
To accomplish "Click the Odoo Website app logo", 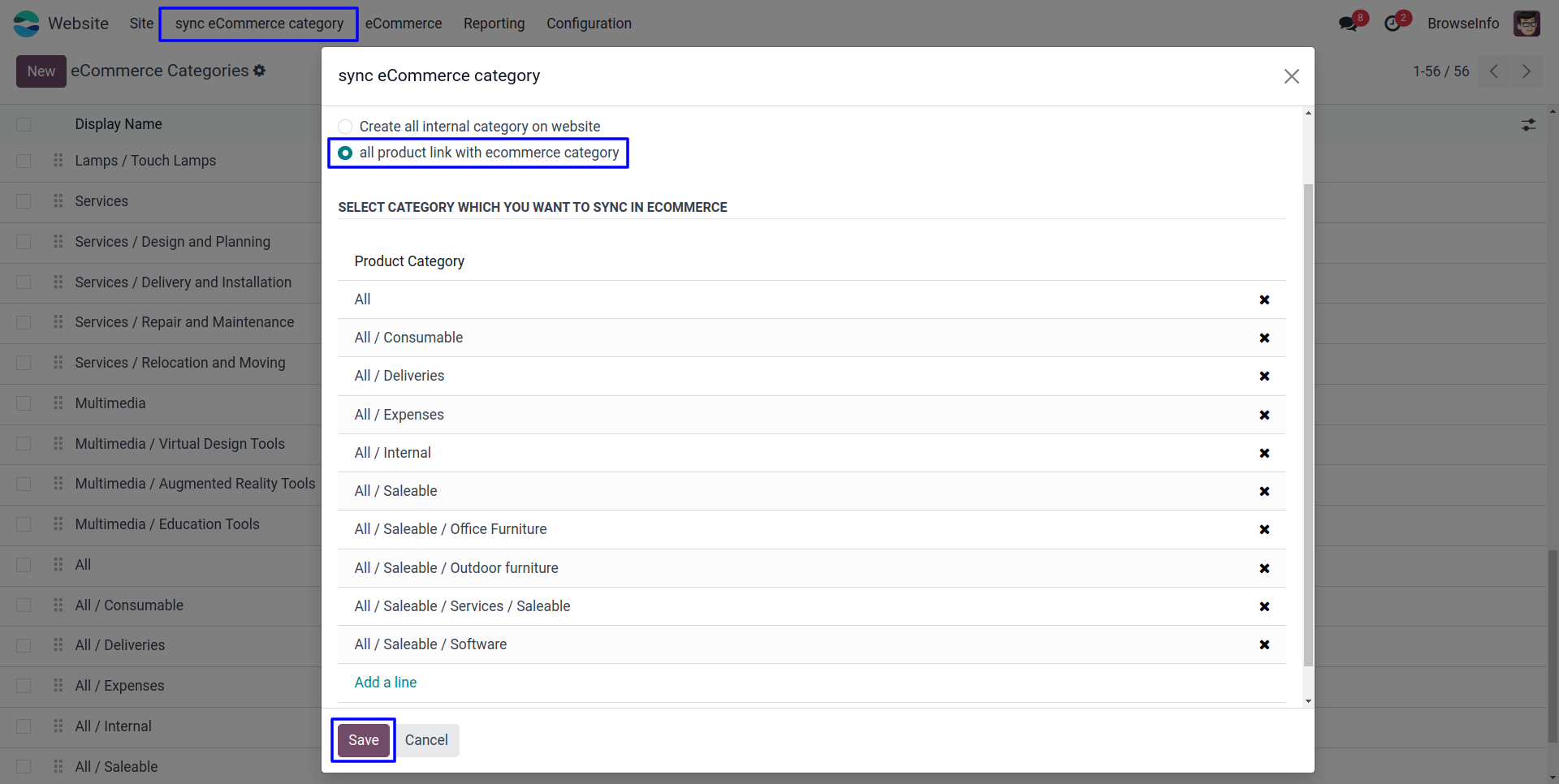I will click(26, 24).
